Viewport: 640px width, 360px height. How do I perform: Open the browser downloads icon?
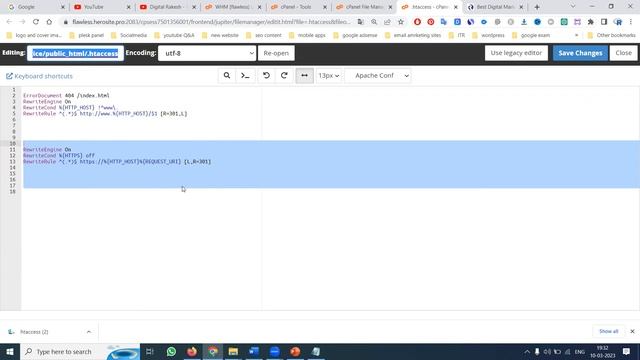coord(524,22)
